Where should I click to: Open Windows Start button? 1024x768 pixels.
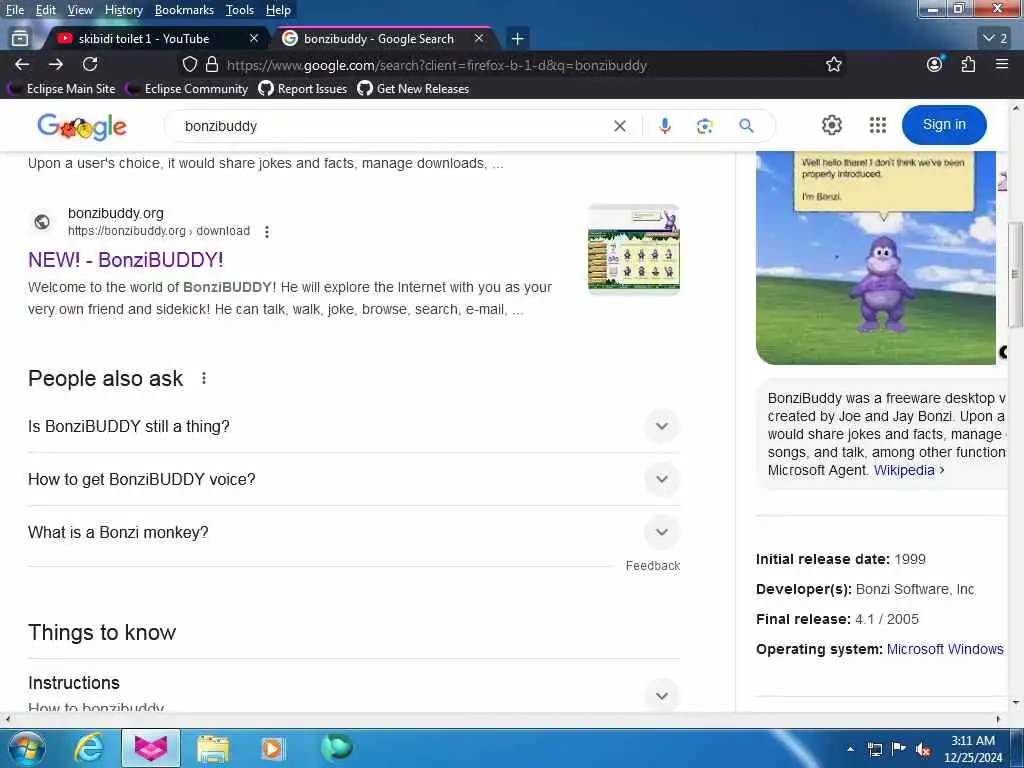click(x=26, y=748)
